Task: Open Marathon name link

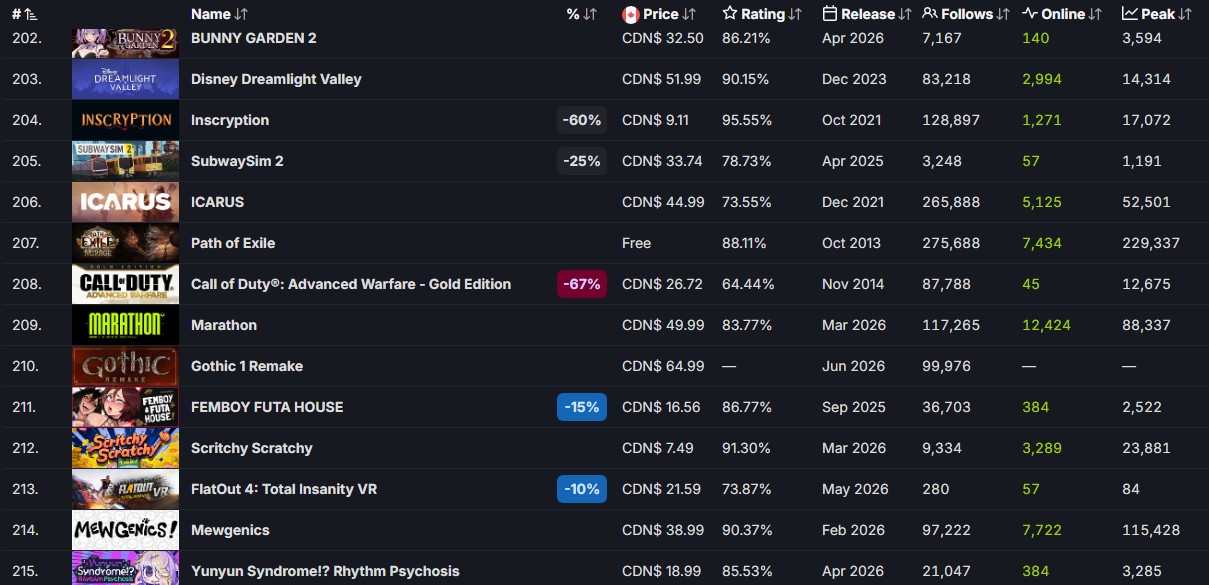Action: [224, 325]
